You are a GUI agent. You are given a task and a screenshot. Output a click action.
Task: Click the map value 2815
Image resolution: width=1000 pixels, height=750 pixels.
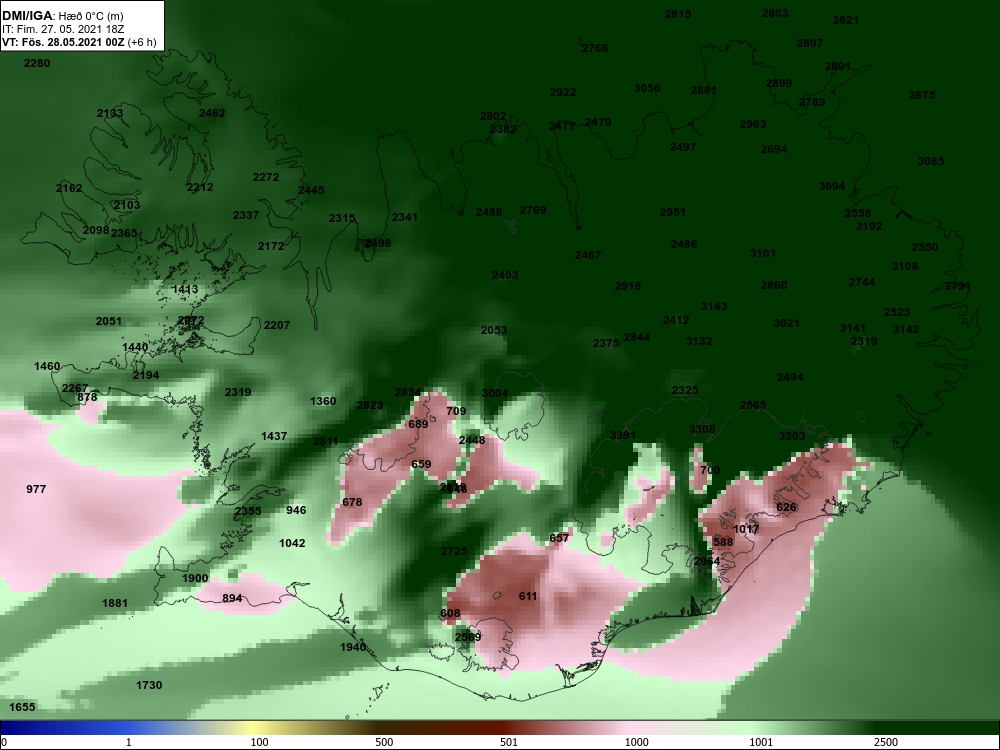678,14
